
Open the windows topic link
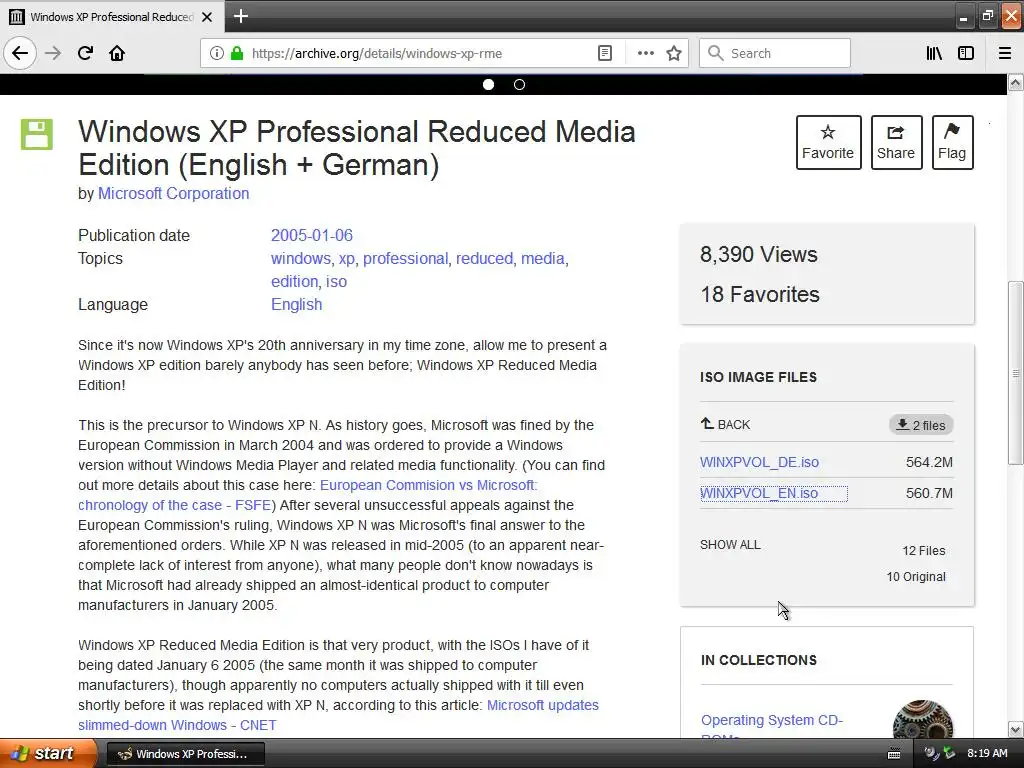click(300, 259)
